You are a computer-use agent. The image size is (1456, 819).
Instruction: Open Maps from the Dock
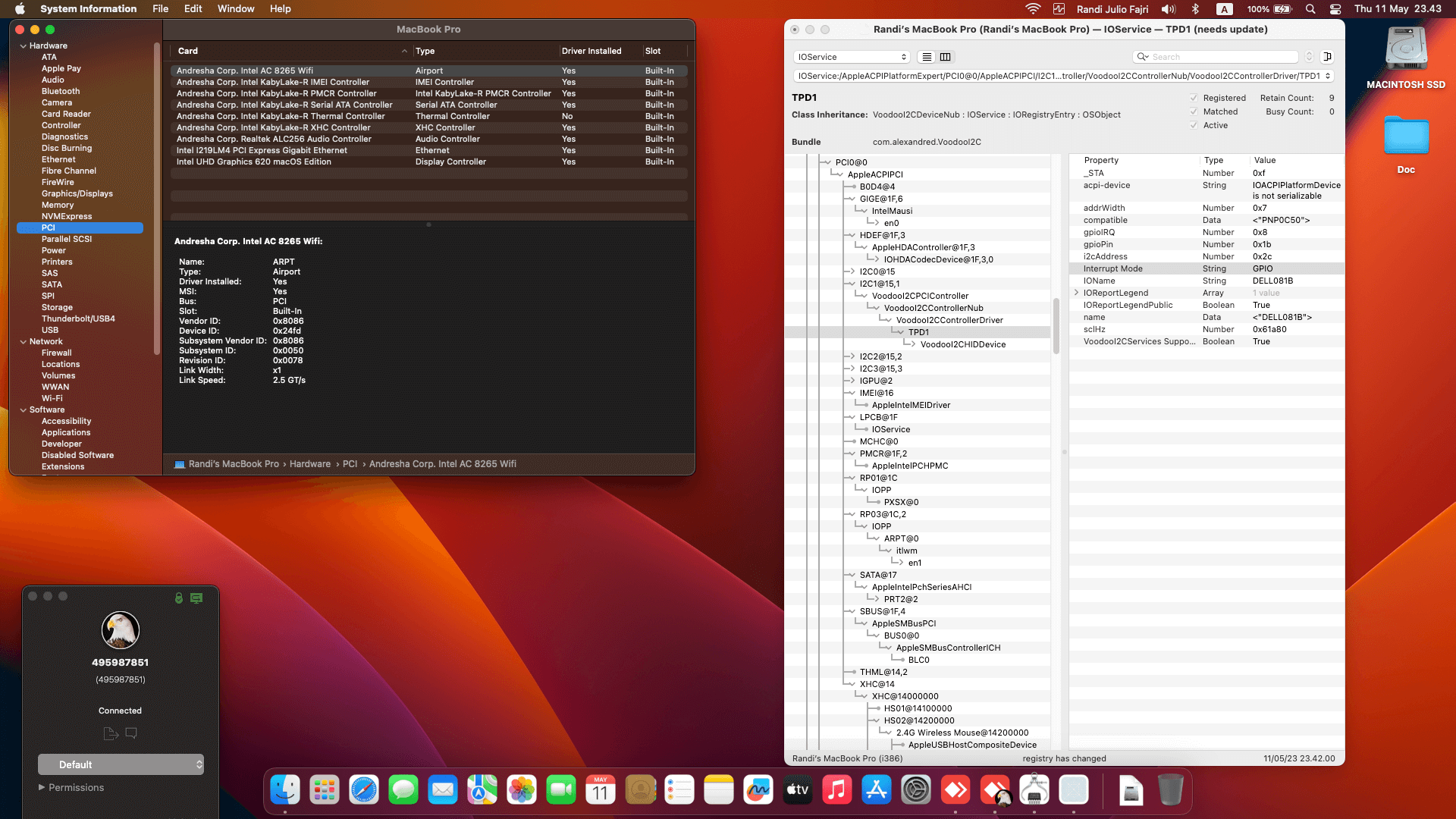[482, 791]
